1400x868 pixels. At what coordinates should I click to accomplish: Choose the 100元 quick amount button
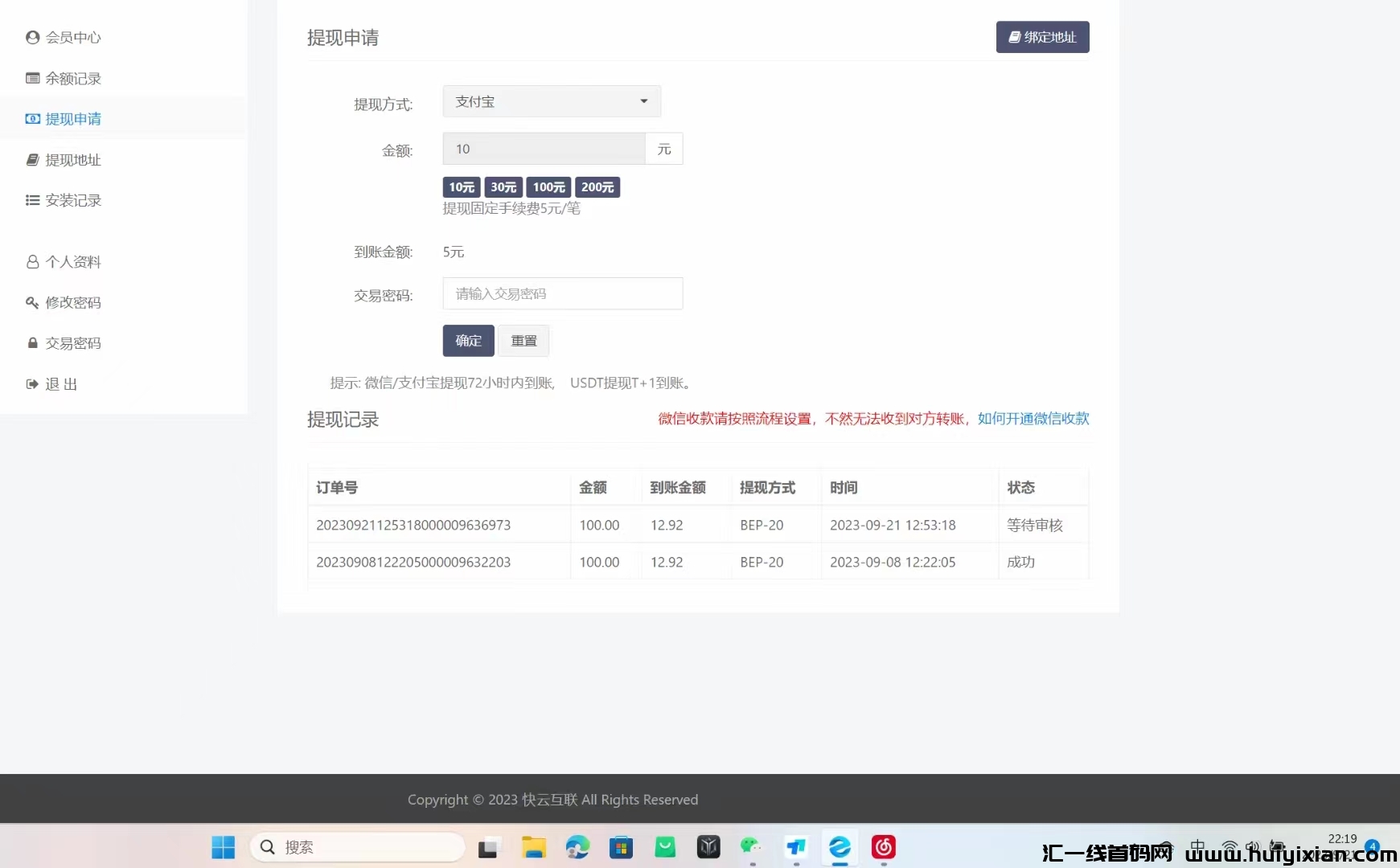[548, 187]
